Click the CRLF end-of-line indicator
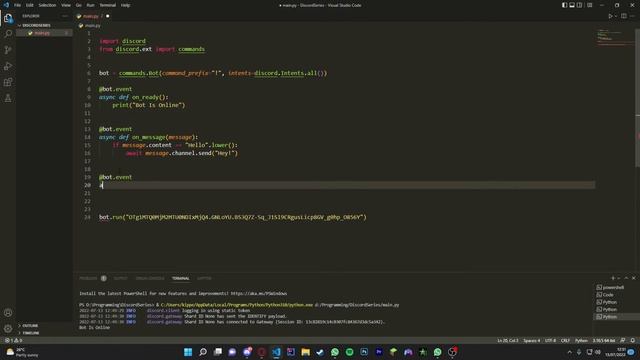This screenshot has height=360, width=640. coord(565,340)
